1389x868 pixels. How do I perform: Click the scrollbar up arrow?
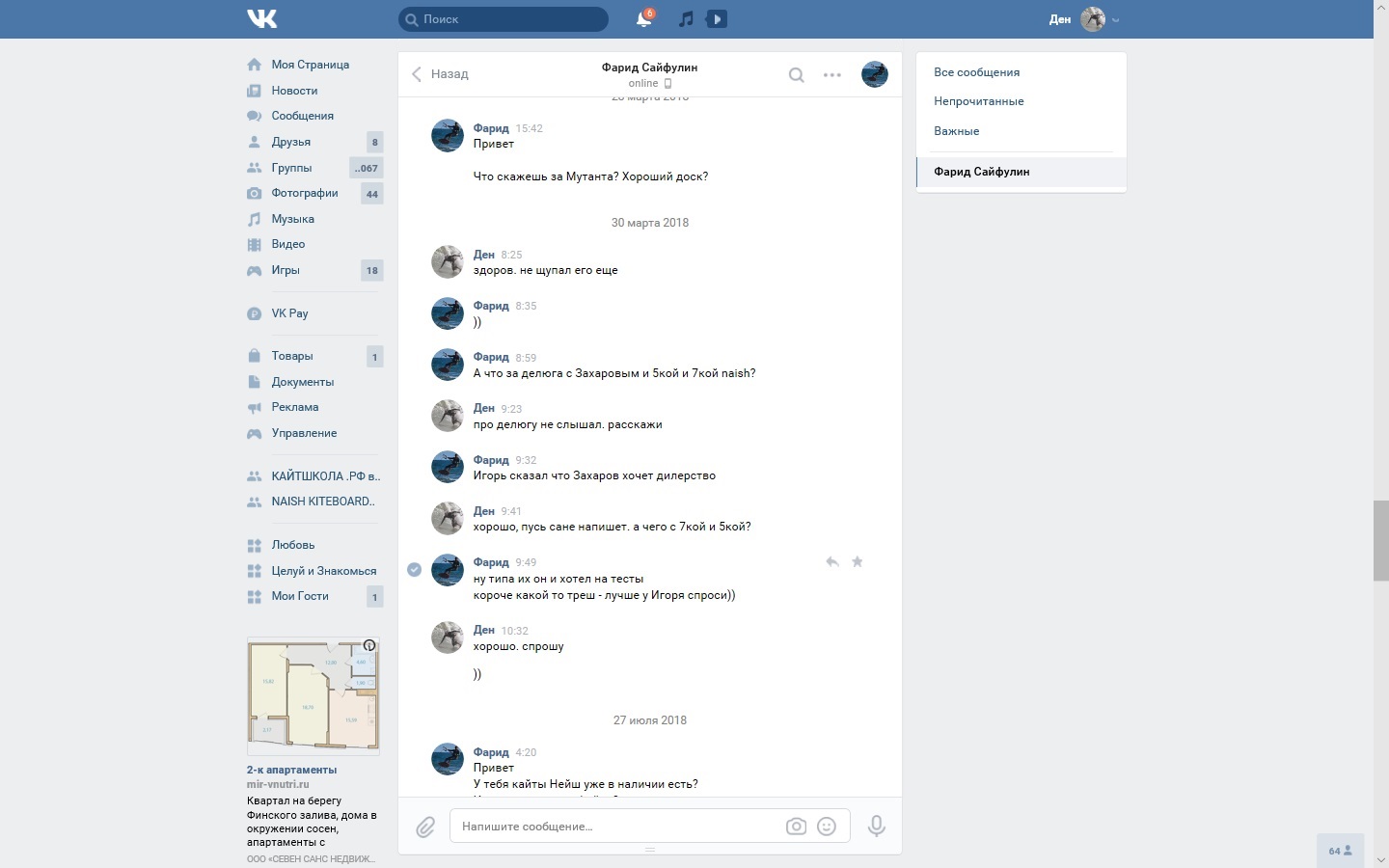click(x=1381, y=7)
